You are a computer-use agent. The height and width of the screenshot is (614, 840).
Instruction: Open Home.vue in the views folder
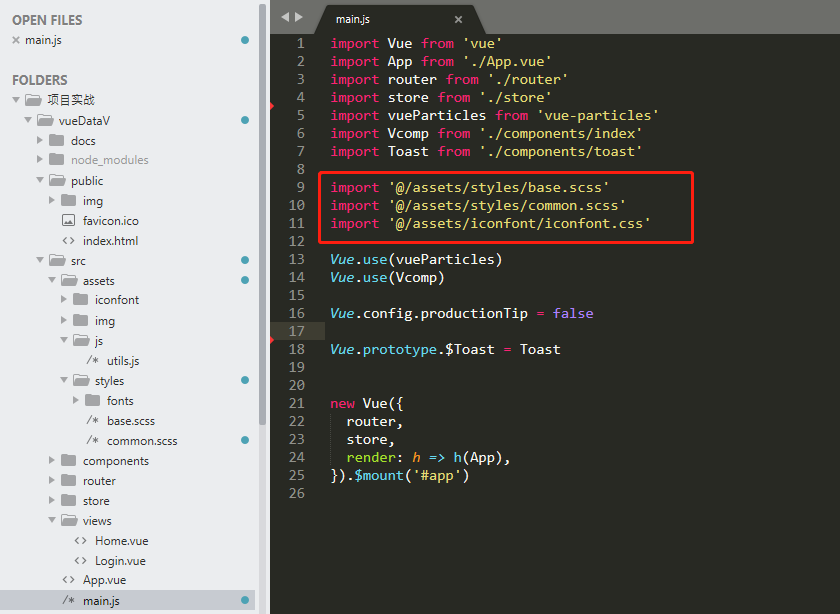pos(122,541)
